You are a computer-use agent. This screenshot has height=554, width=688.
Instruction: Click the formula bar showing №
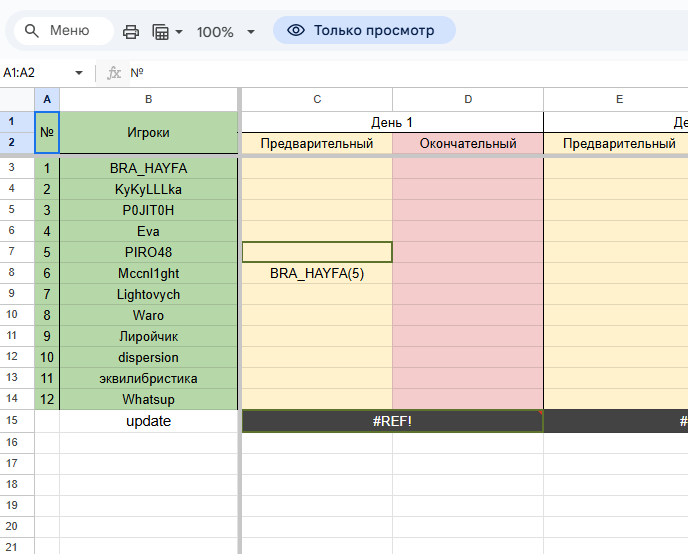pyautogui.click(x=408, y=72)
